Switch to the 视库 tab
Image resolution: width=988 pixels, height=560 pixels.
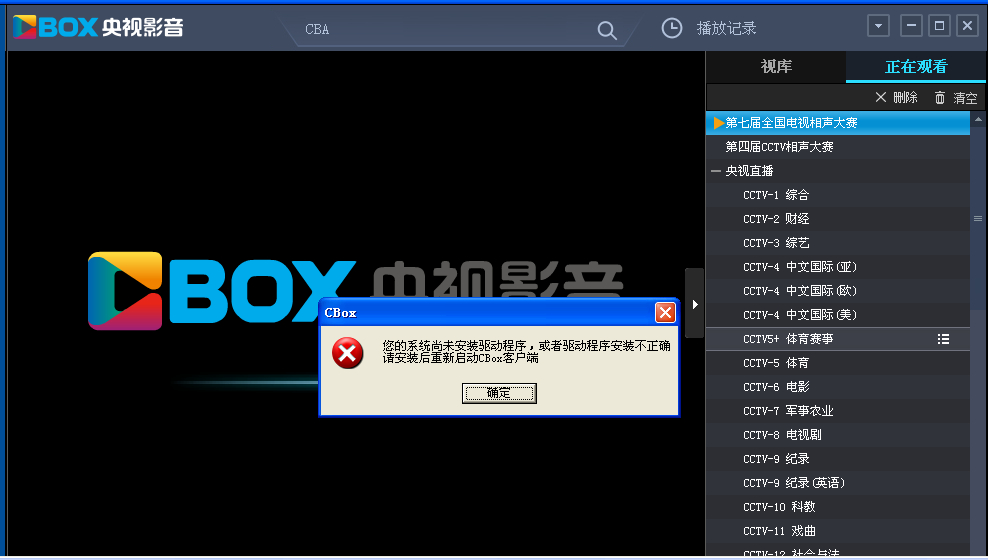pyautogui.click(x=776, y=67)
